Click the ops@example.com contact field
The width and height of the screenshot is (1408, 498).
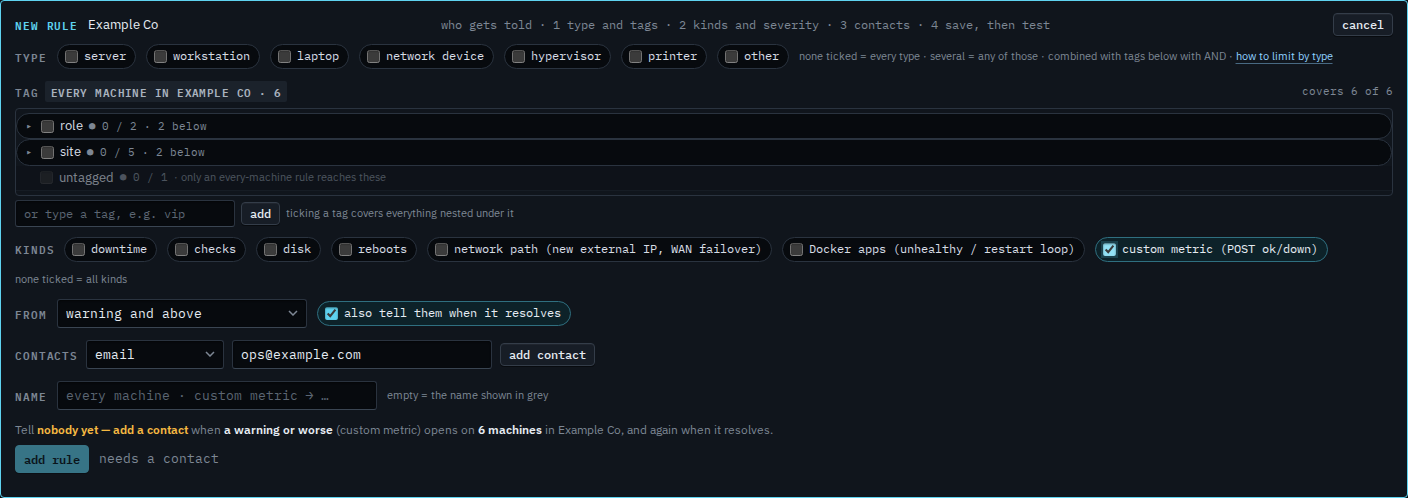tap(362, 355)
